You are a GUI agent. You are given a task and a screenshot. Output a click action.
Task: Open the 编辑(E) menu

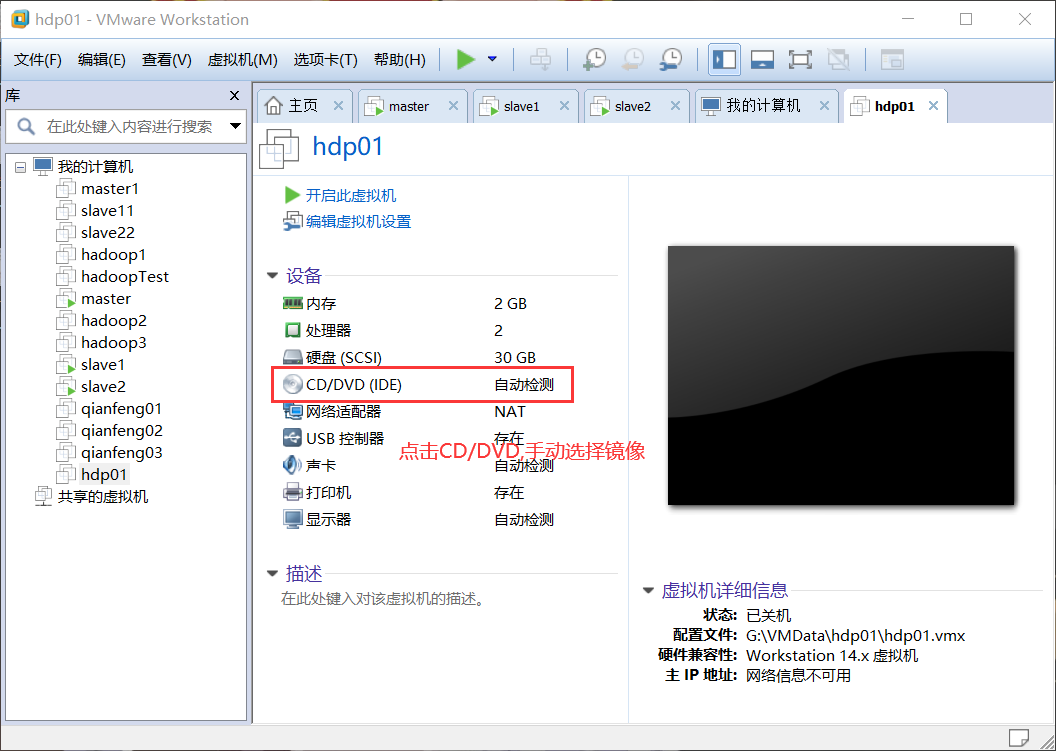click(102, 60)
